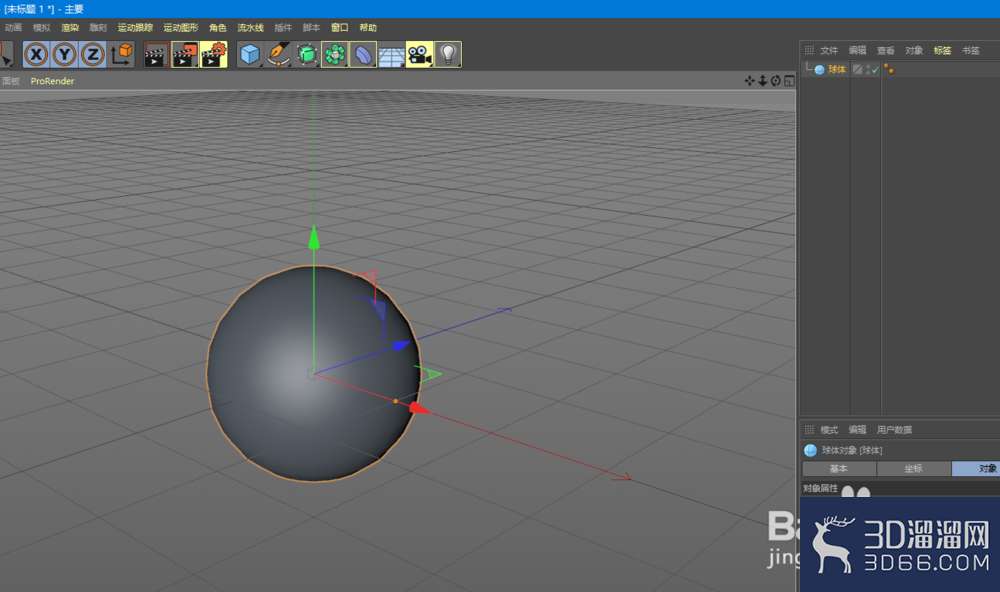Image resolution: width=1000 pixels, height=592 pixels.
Task: Select the 球体 object in object manager
Action: click(837, 70)
